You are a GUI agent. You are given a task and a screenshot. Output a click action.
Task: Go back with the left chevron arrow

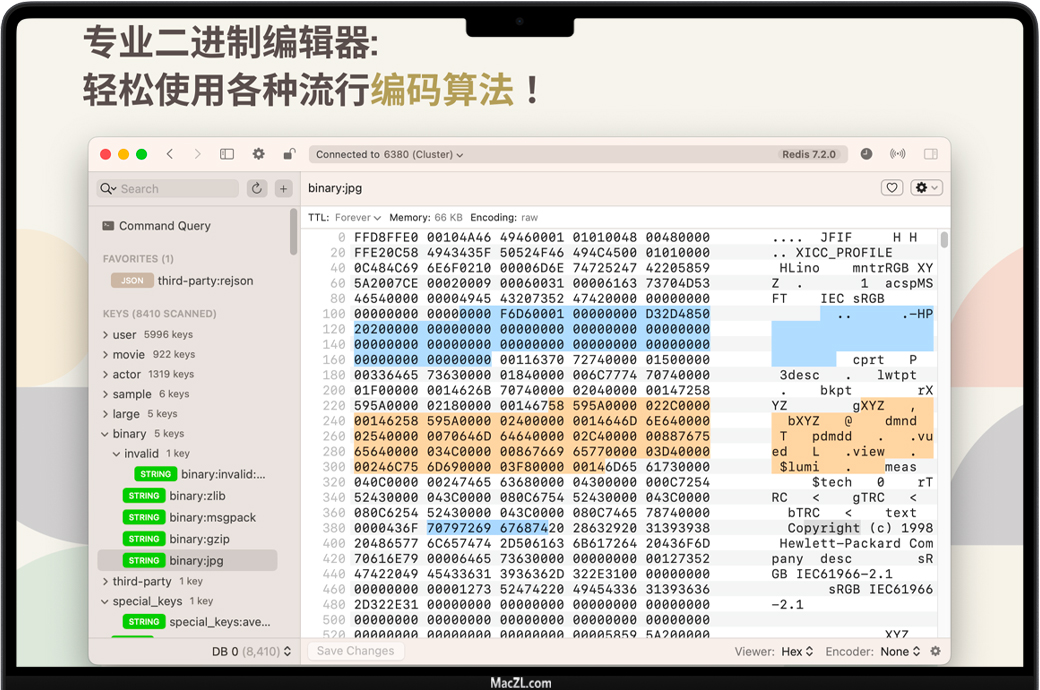tap(170, 154)
